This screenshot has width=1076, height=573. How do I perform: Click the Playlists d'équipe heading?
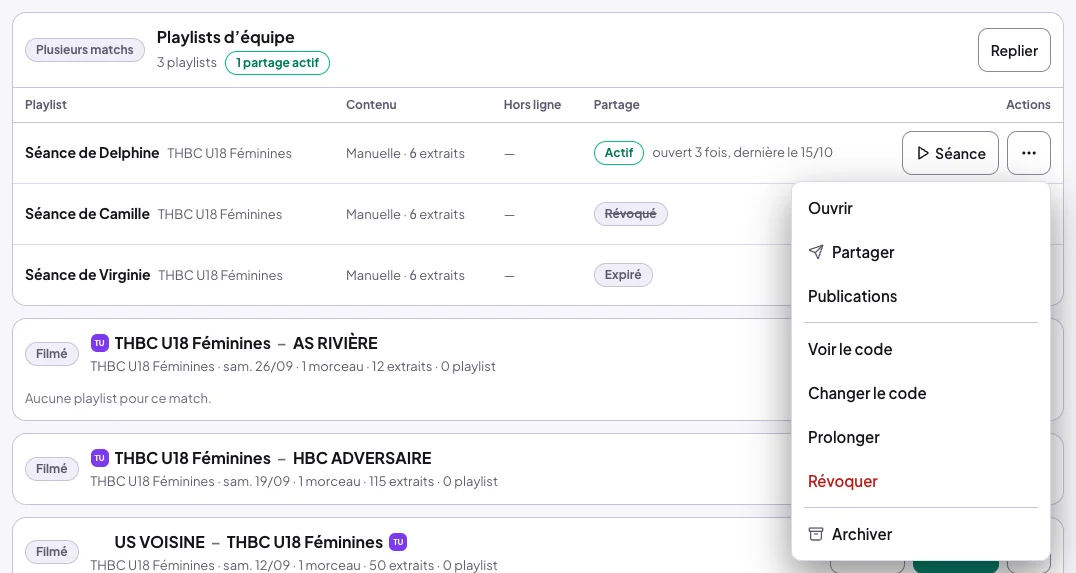pyautogui.click(x=225, y=37)
